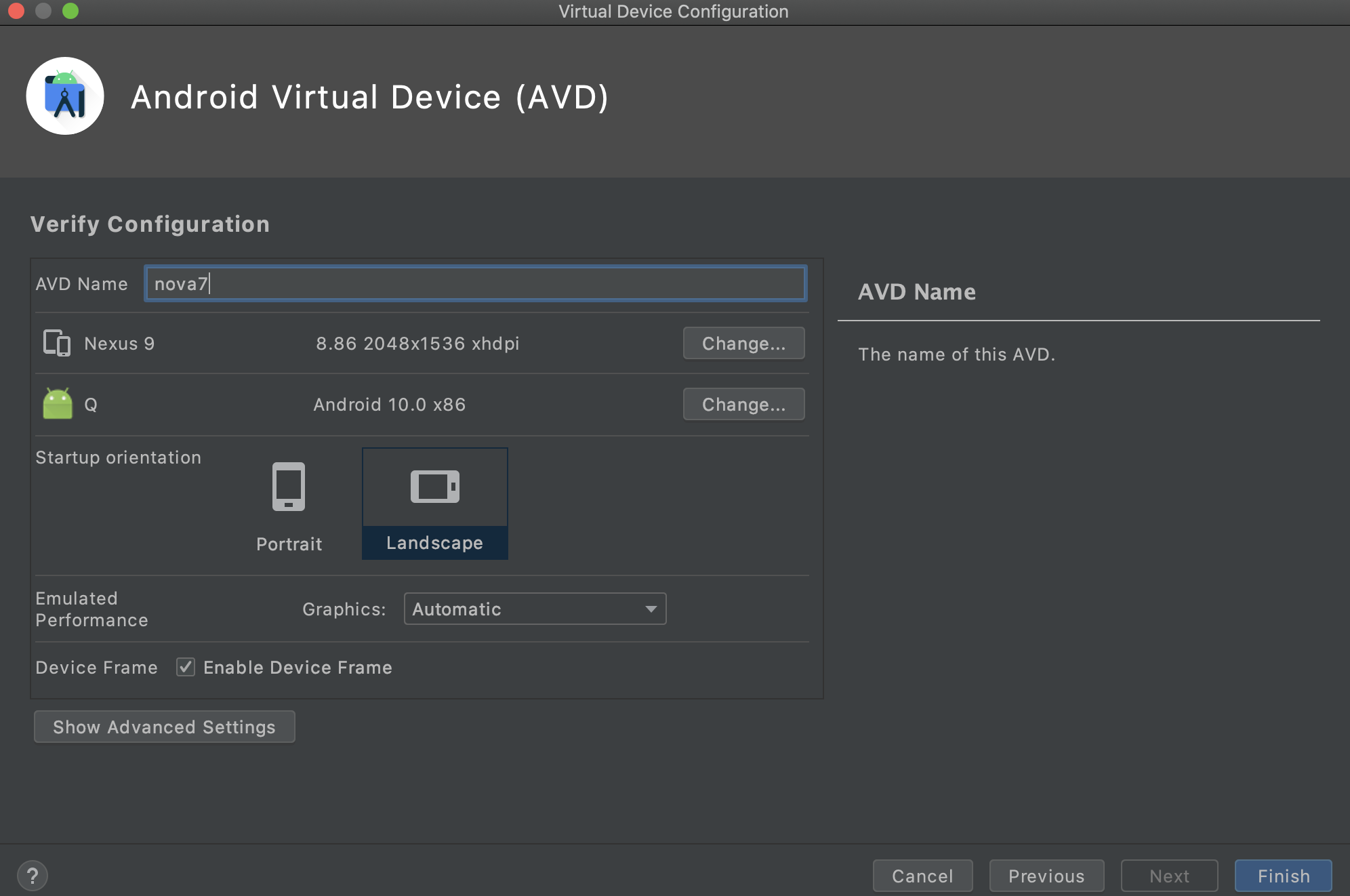Click the 'Verify Configuration' heading

pyautogui.click(x=150, y=224)
